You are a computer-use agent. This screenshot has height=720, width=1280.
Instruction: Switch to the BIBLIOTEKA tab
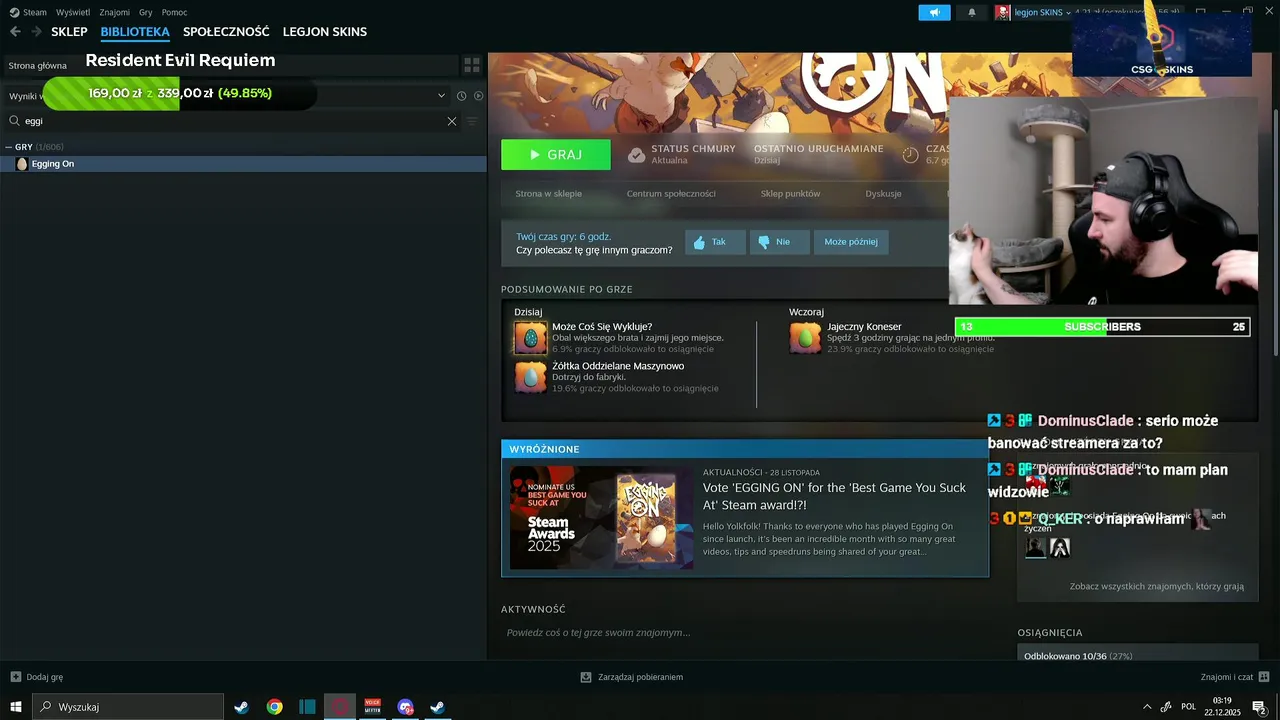pyautogui.click(x=135, y=32)
